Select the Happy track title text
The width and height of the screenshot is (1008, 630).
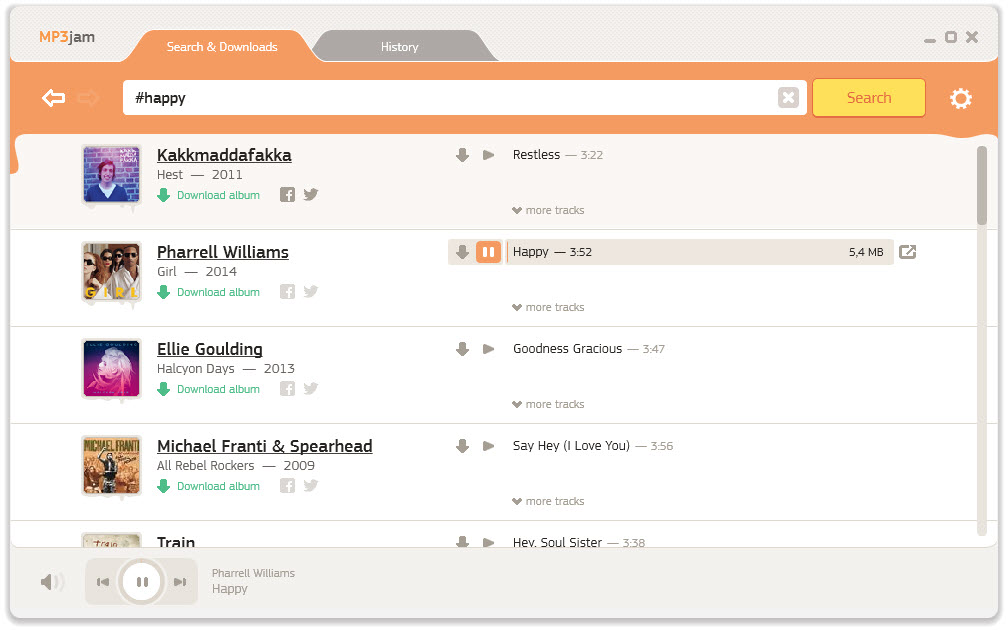click(x=531, y=252)
